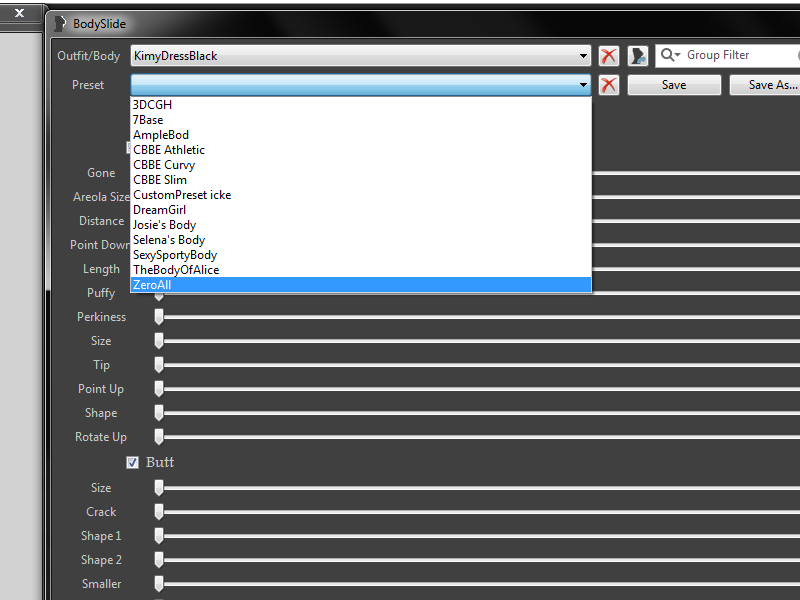Viewport: 800px width, 600px height.
Task: Pick CustomPreset icke entry
Action: [361, 195]
